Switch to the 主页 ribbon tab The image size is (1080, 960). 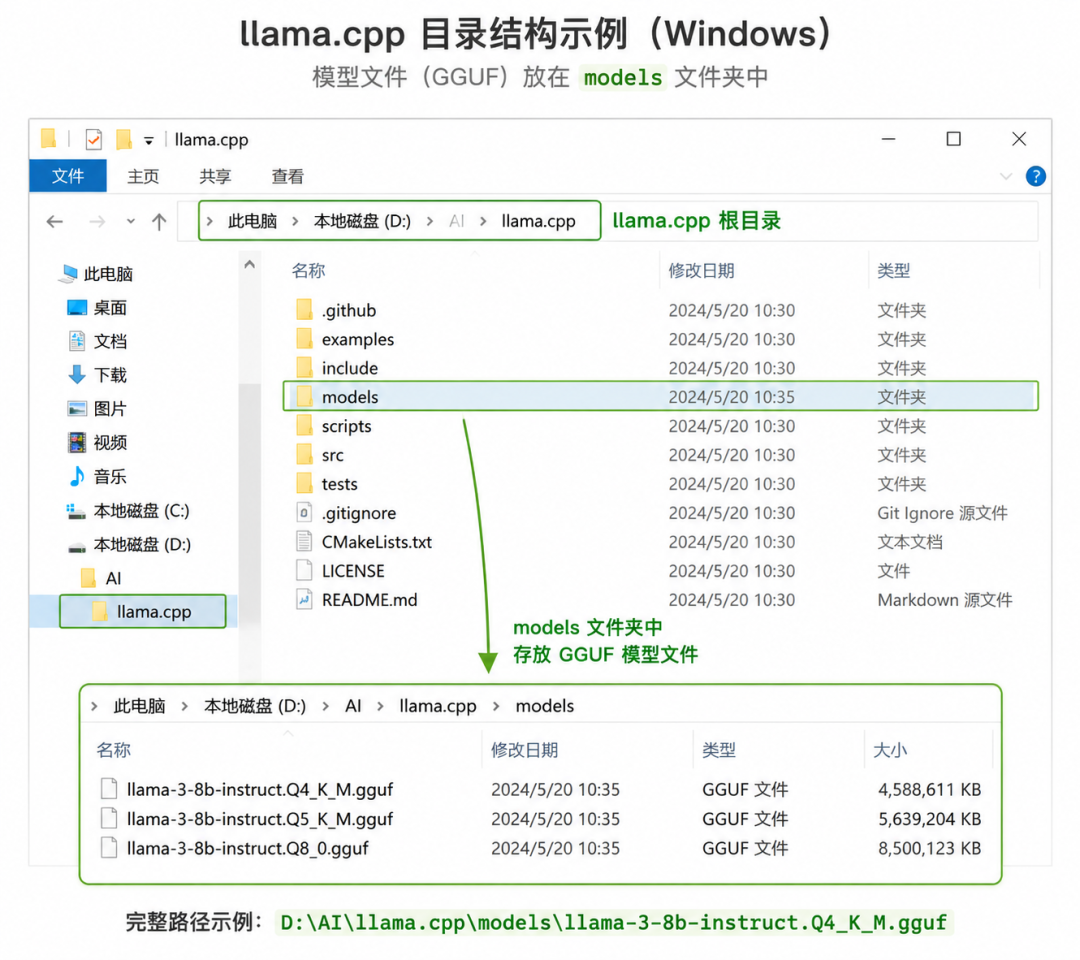coord(143,176)
